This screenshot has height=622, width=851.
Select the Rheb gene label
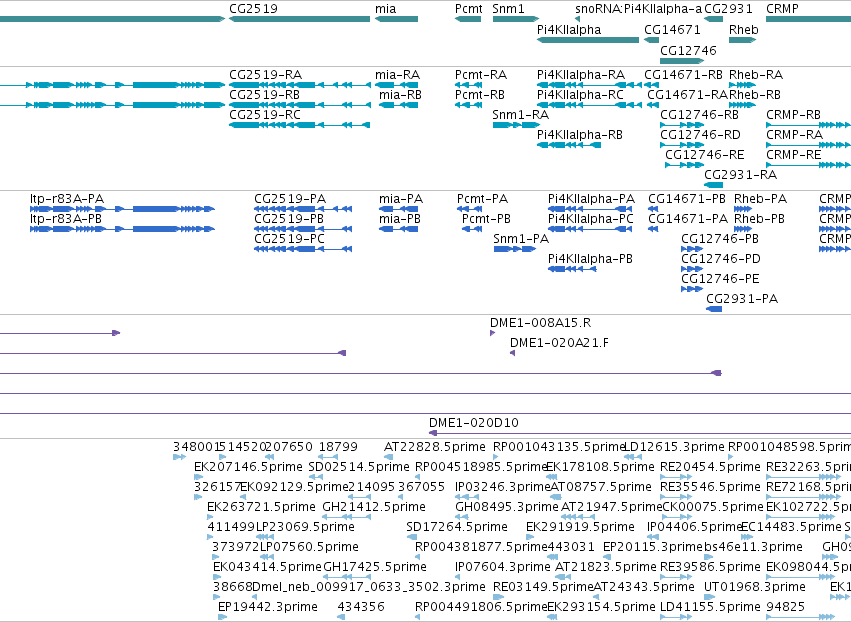743,30
